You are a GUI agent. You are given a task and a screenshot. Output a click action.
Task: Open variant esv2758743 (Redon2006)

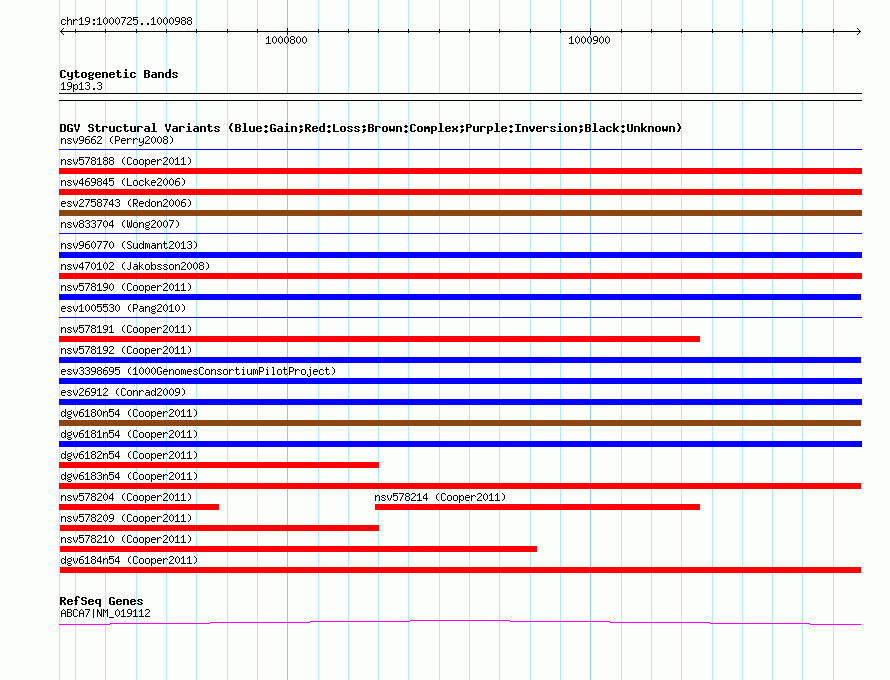pos(126,203)
